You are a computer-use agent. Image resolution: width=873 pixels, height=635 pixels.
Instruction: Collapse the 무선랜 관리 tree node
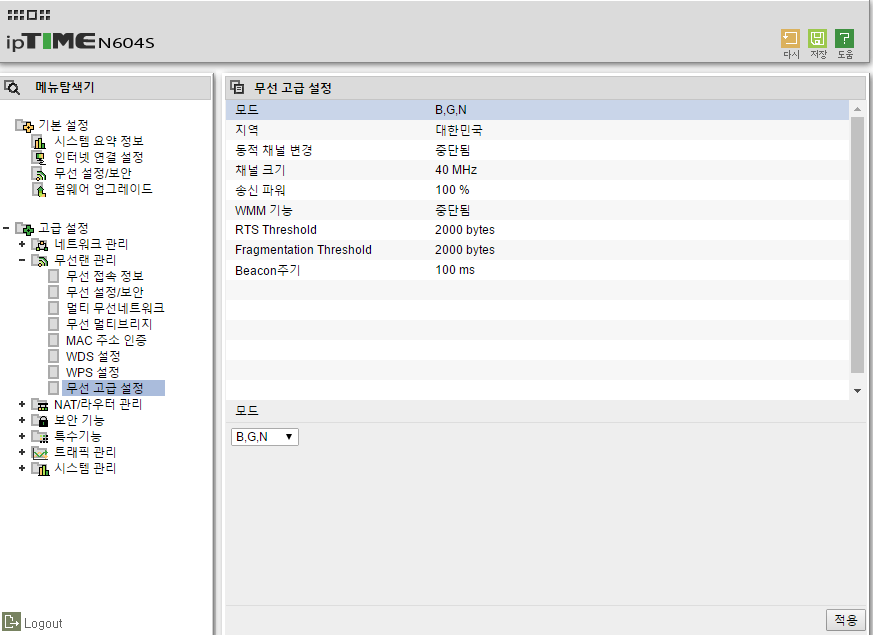22,260
